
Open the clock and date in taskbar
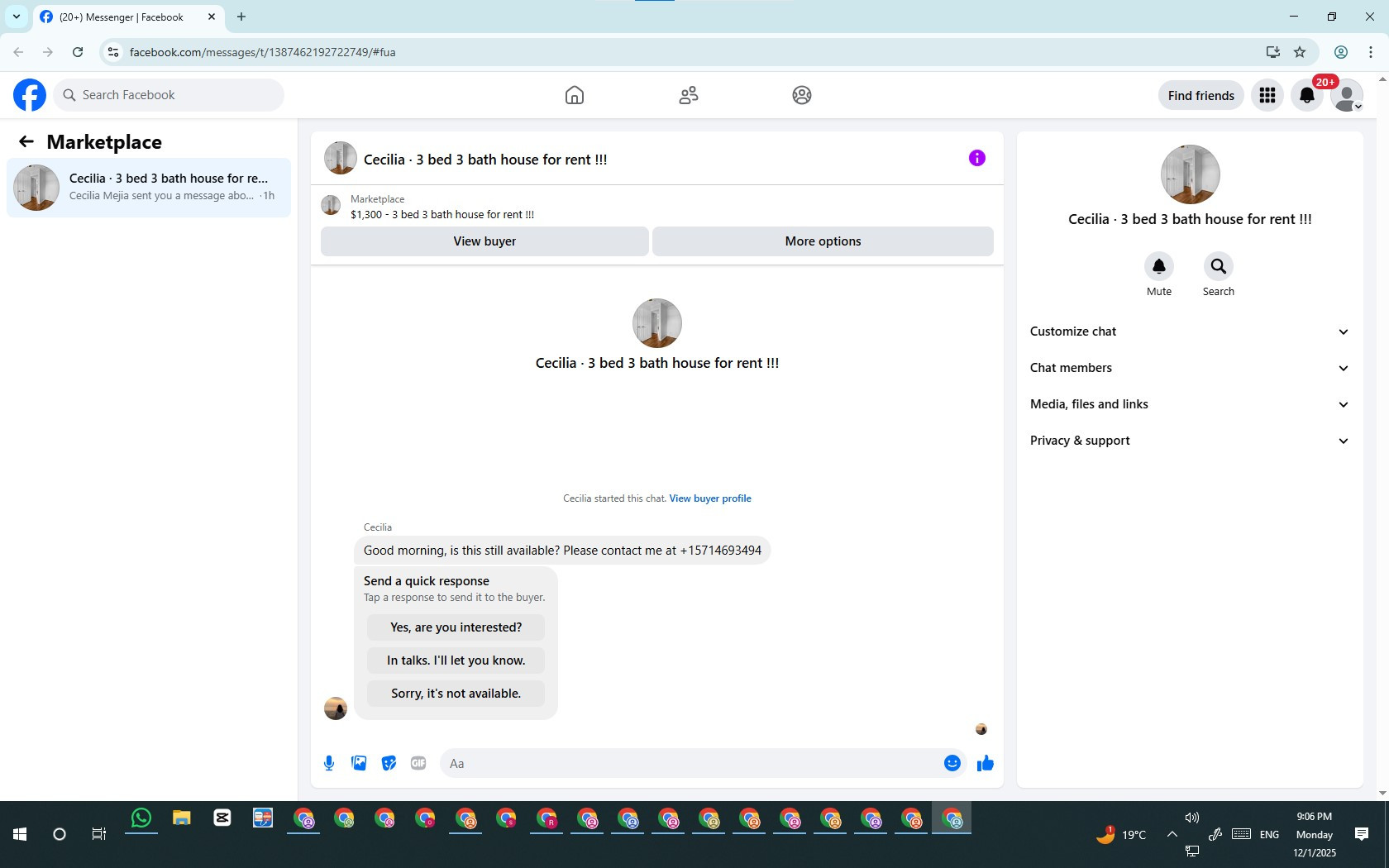1315,834
